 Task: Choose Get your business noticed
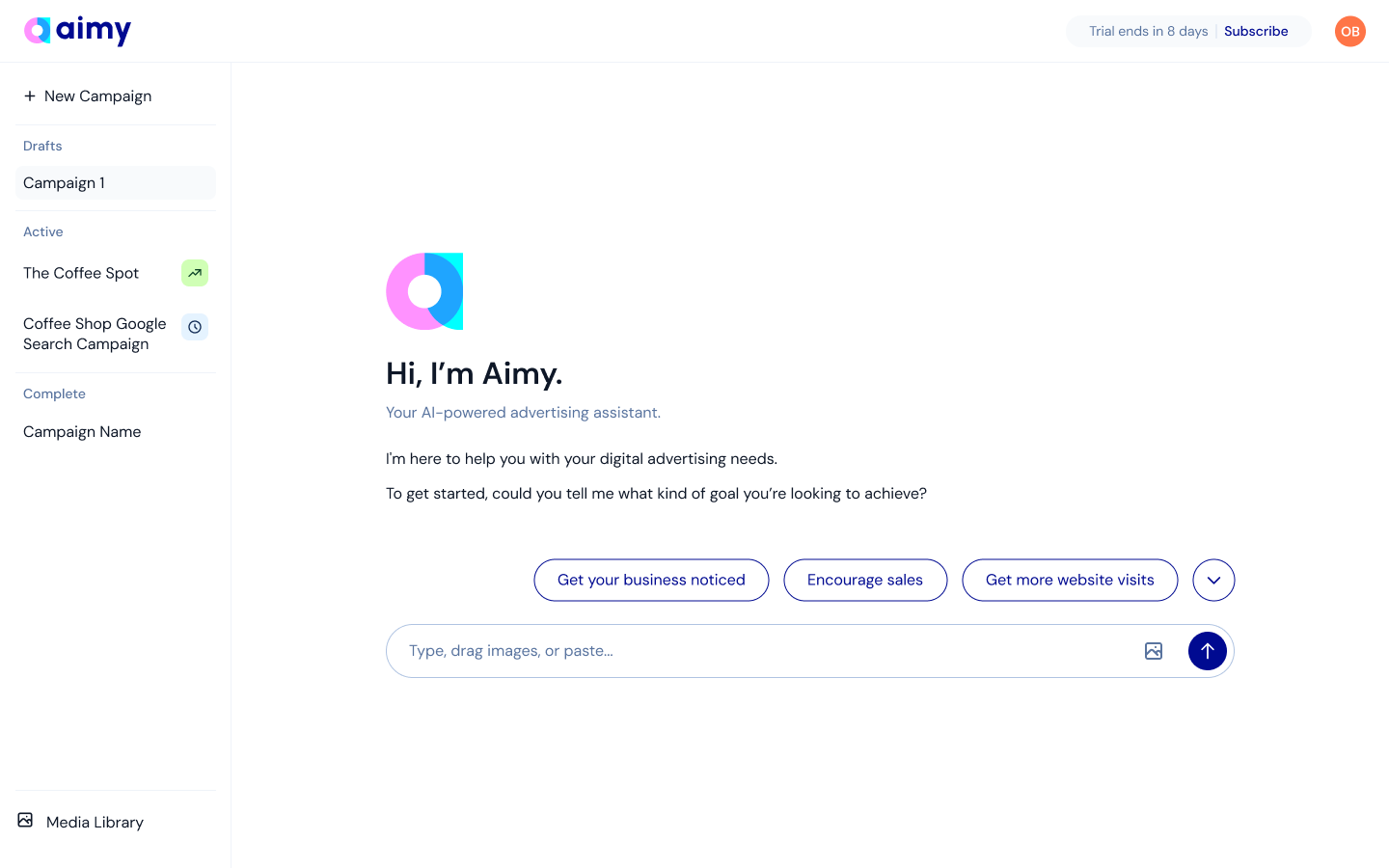coord(651,580)
